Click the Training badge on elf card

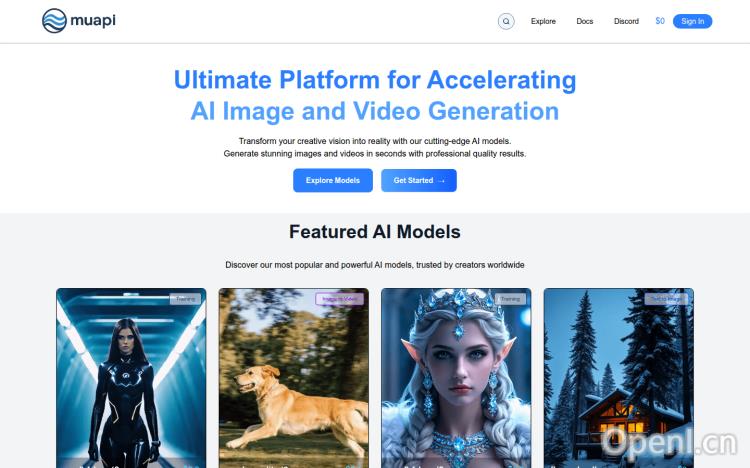coord(510,299)
